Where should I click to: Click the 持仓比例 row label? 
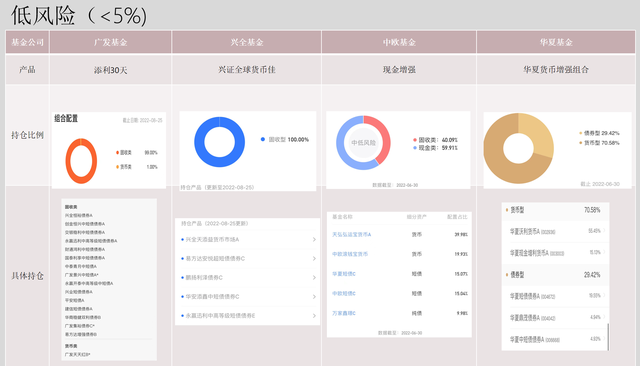click(27, 135)
